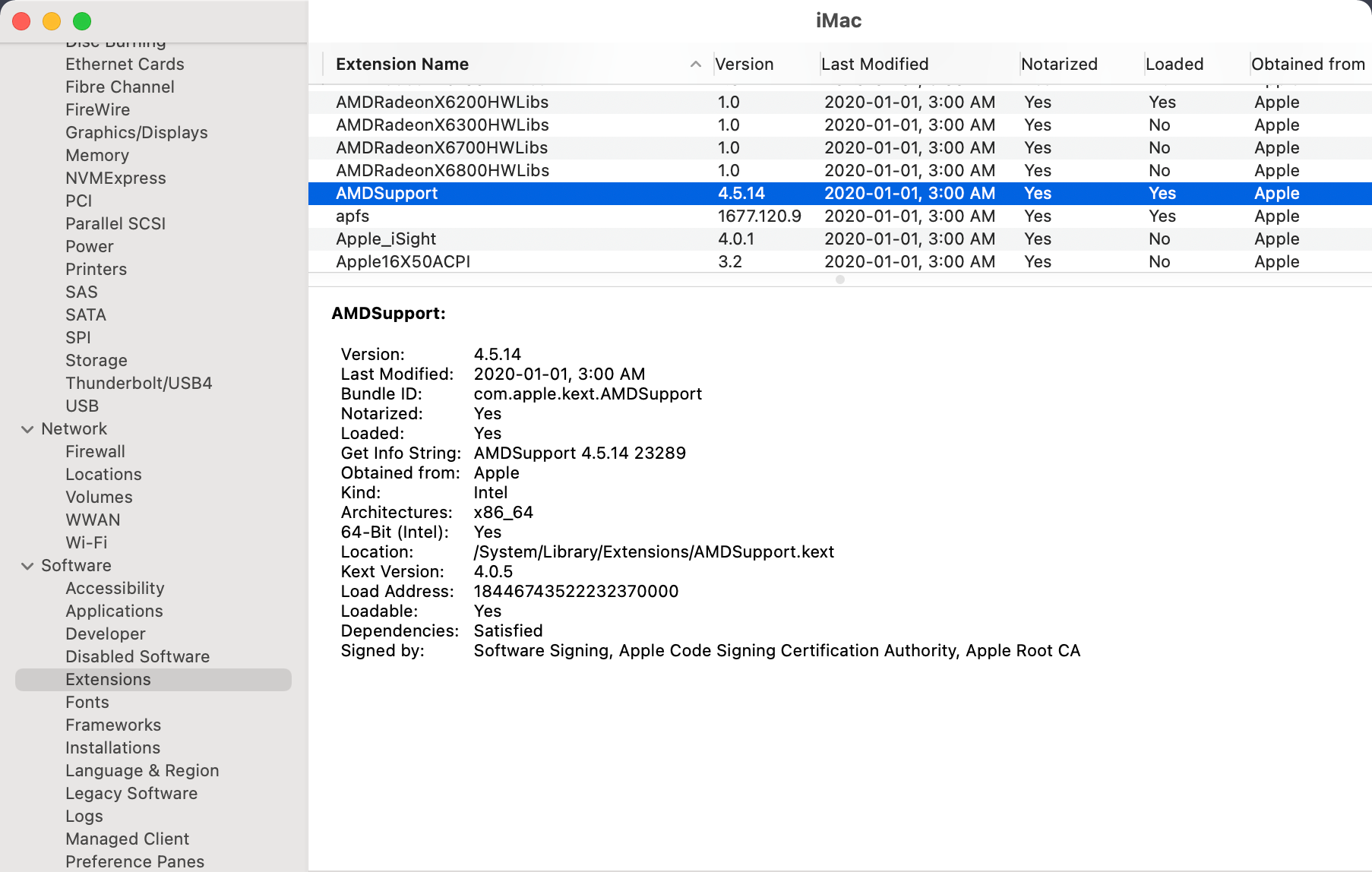The width and height of the screenshot is (1372, 872).
Task: Select the apfs extension row
Action: click(840, 216)
